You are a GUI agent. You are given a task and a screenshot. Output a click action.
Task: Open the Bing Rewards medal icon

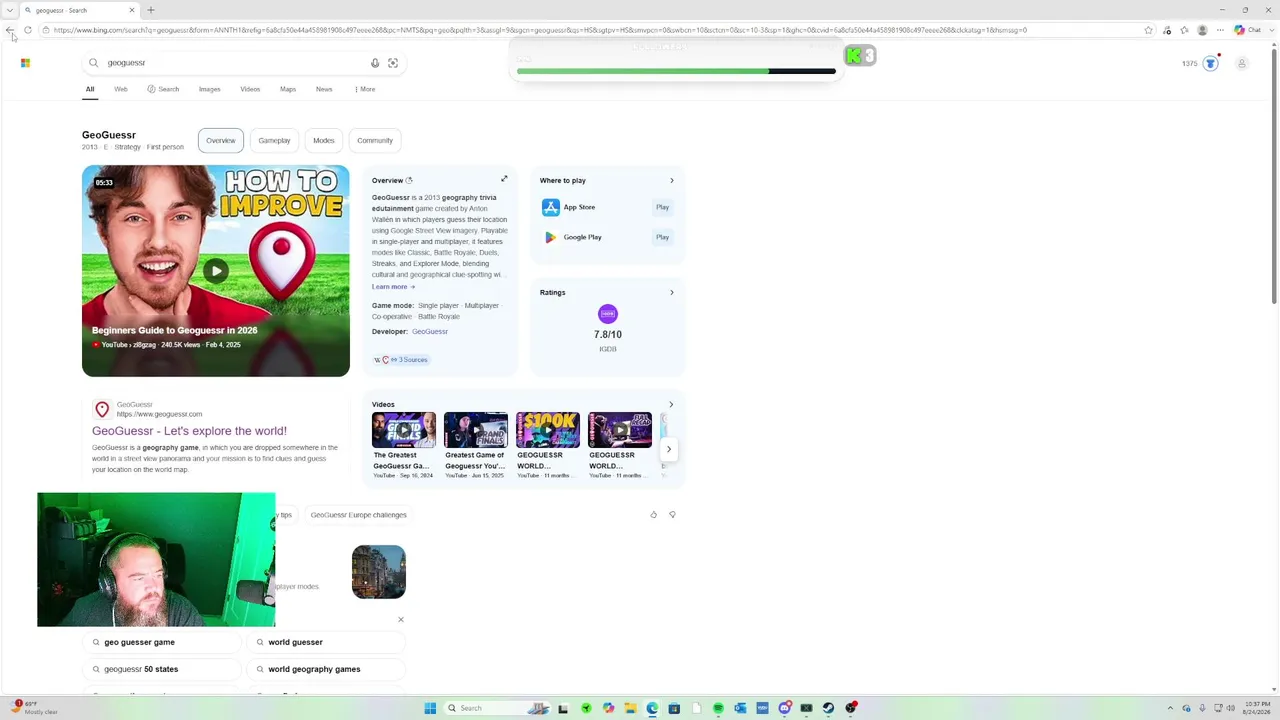tap(1210, 64)
